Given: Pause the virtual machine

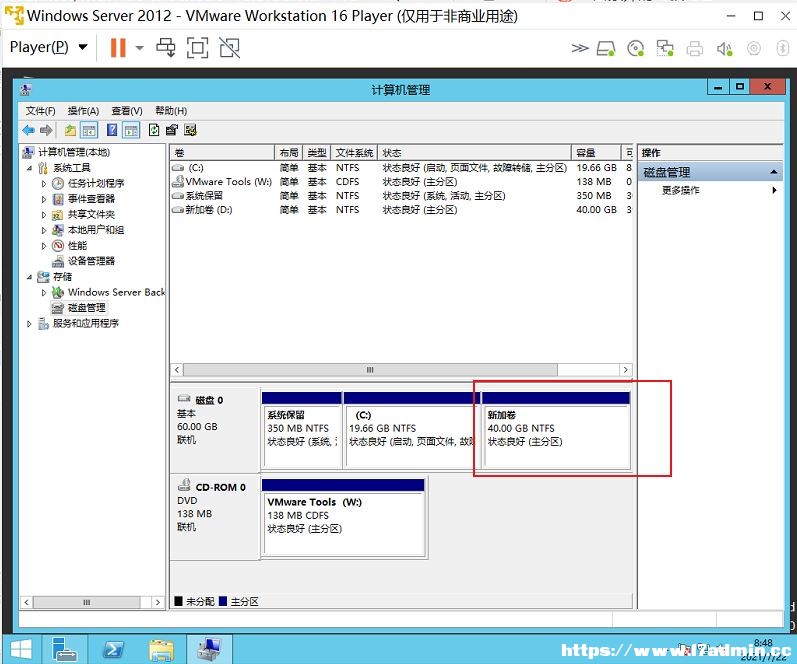Looking at the screenshot, I should (118, 48).
